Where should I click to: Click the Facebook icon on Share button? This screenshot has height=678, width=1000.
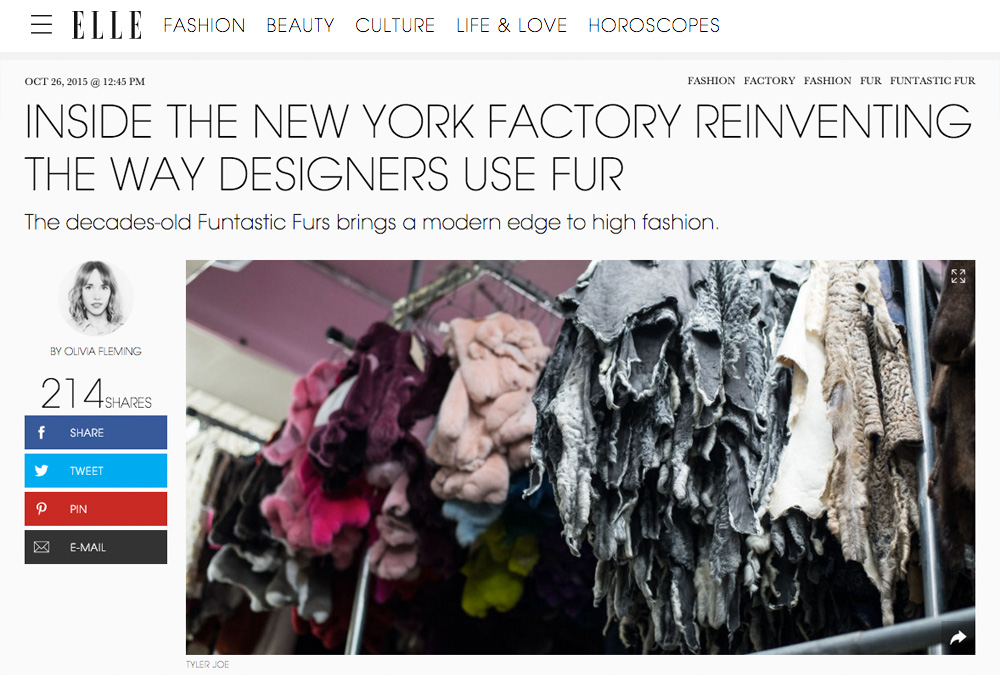click(x=41, y=432)
